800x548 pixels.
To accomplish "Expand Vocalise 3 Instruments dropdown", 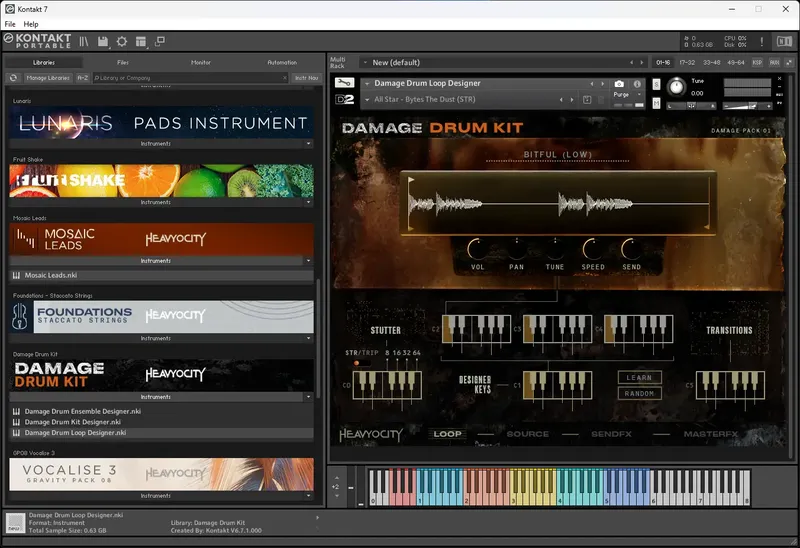I will coord(308,496).
